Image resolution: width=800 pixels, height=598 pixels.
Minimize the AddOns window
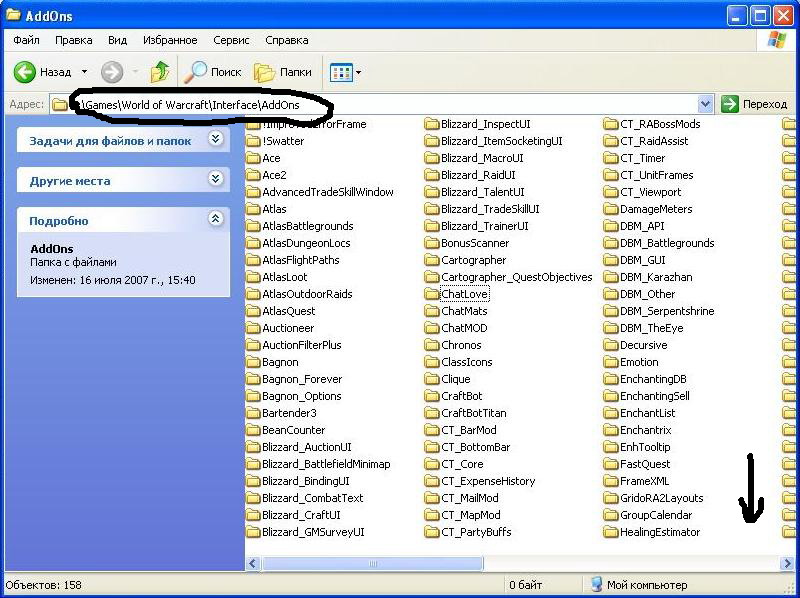[737, 16]
